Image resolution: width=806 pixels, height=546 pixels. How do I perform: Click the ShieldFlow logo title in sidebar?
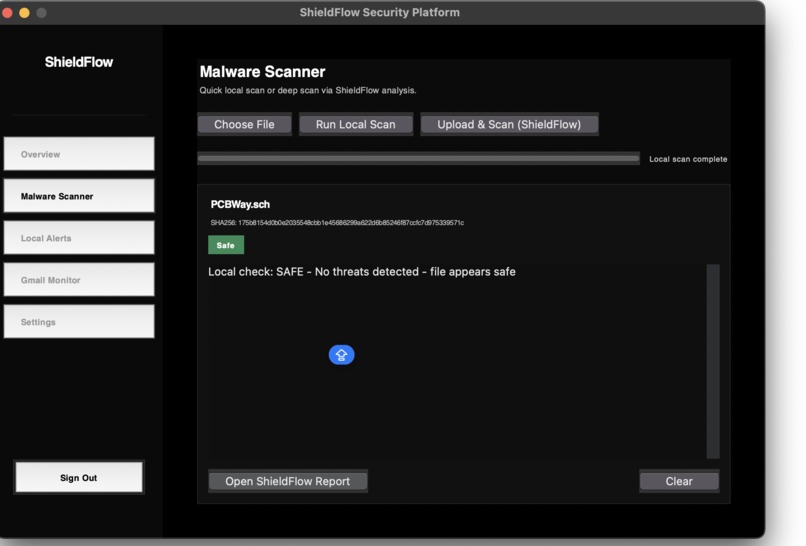pyautogui.click(x=79, y=62)
